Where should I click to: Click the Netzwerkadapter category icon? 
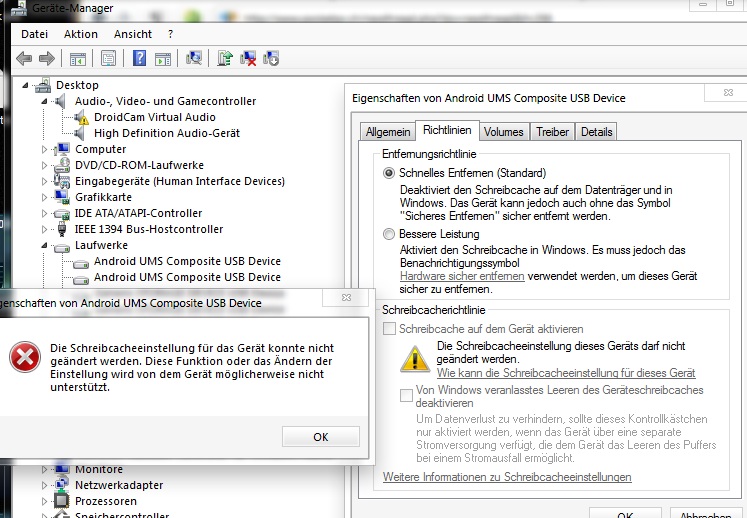[62, 485]
